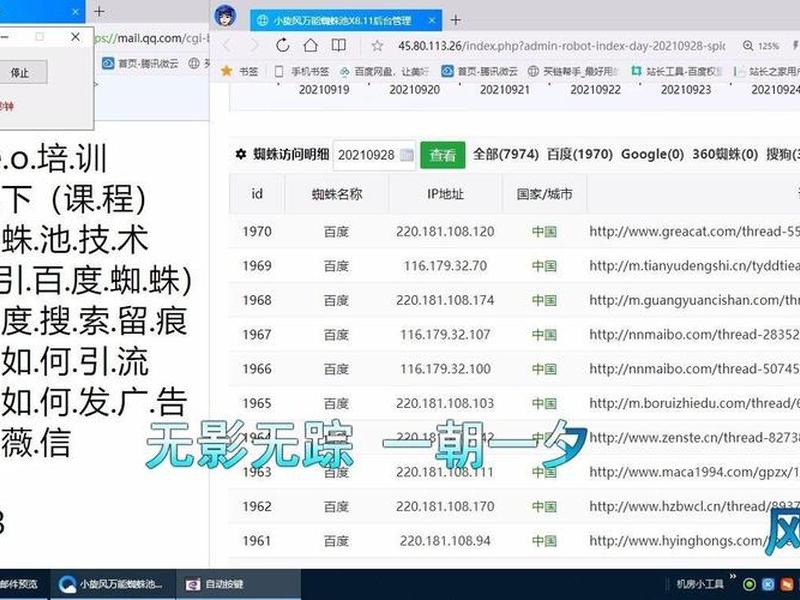The width and height of the screenshot is (800, 600).
Task: Close the 小旋风万能蜘蛛池 tab
Action: tap(432, 20)
